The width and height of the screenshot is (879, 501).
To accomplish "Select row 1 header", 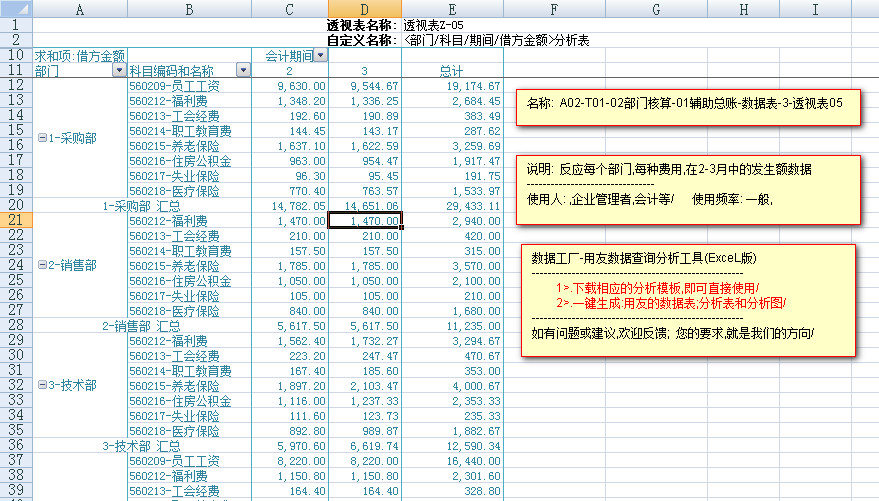I will point(16,24).
